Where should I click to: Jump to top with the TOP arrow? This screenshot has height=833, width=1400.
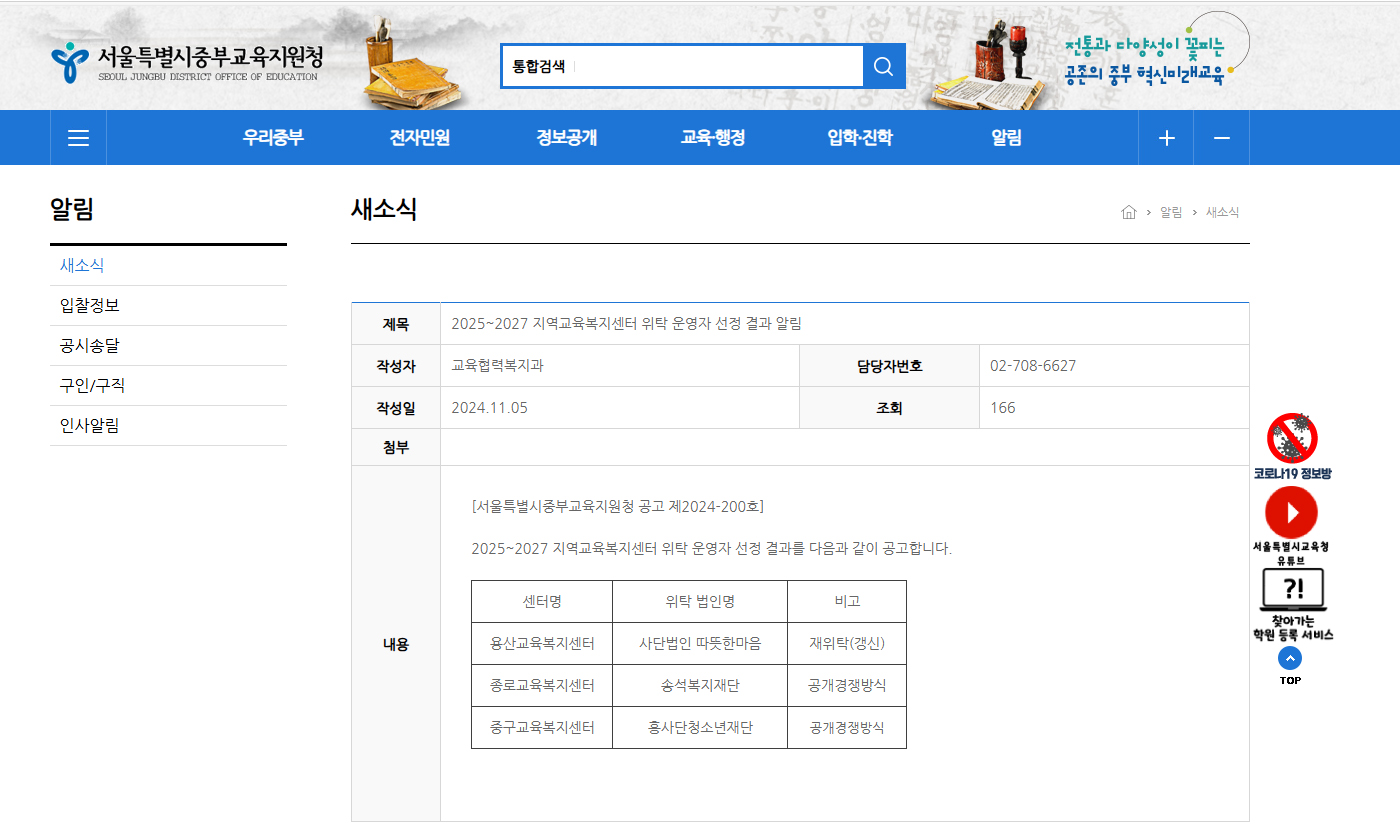pyautogui.click(x=1290, y=666)
